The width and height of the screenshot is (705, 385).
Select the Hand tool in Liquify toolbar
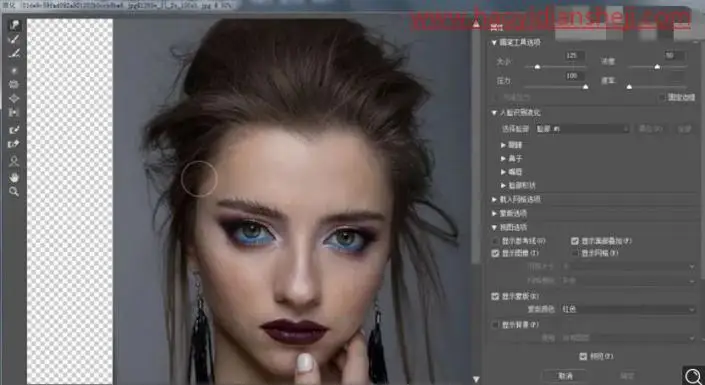pos(14,177)
